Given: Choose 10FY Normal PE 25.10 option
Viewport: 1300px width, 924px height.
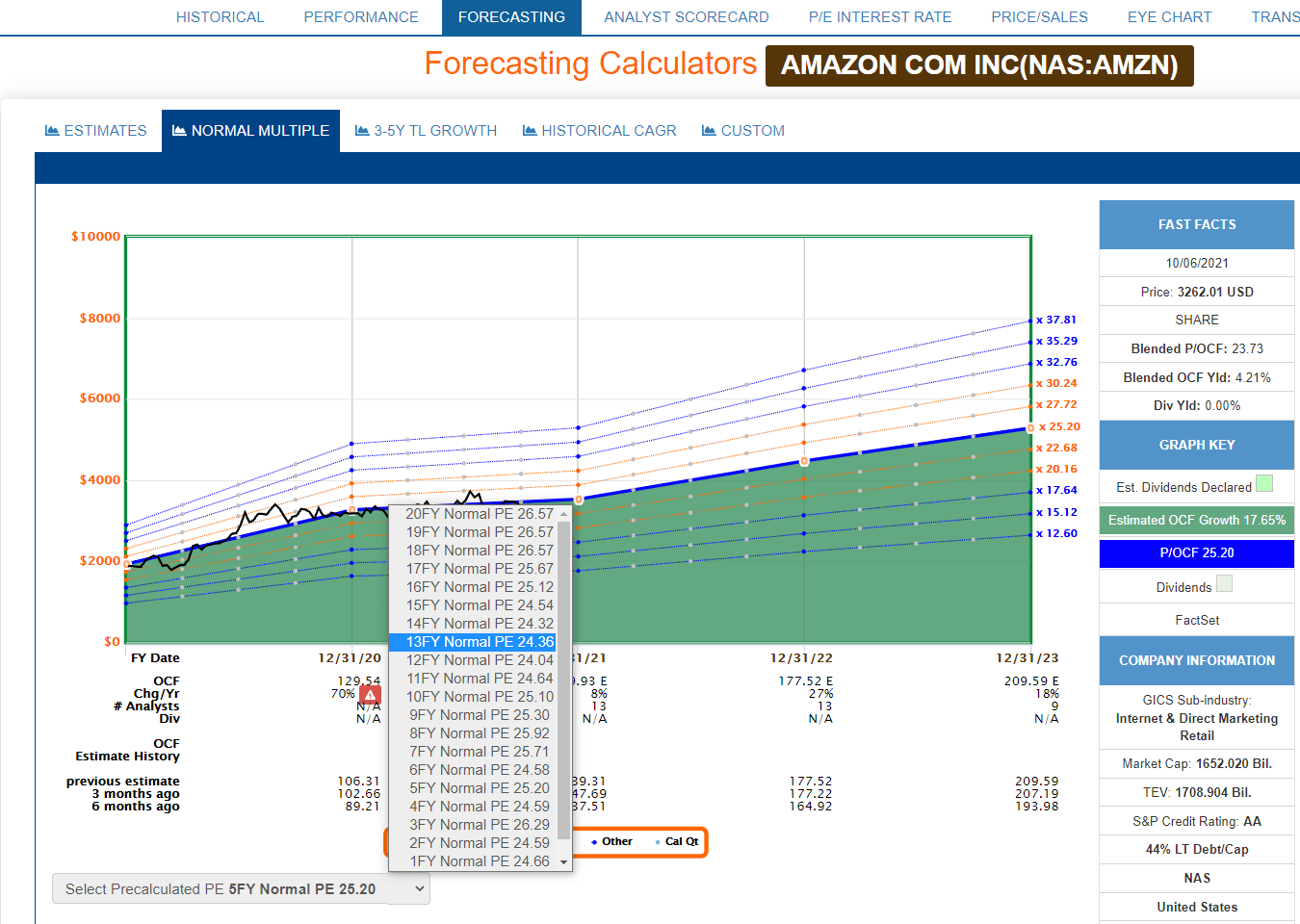Looking at the screenshot, I should pos(473,697).
